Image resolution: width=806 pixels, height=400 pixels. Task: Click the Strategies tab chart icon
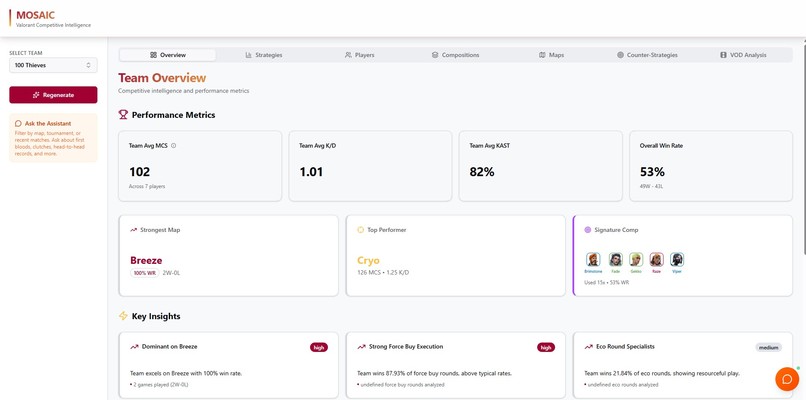[x=249, y=55]
